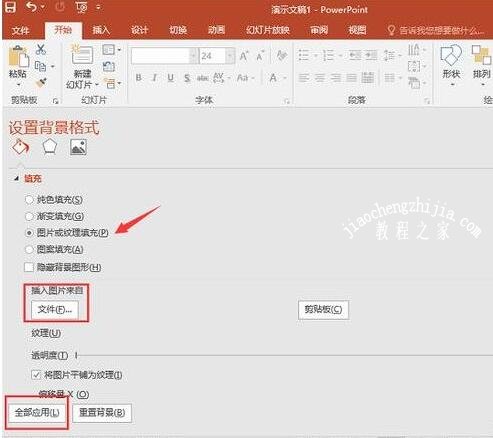Switch to the 切换 ribbon tab
The height and width of the screenshot is (438, 493).
pos(178,30)
